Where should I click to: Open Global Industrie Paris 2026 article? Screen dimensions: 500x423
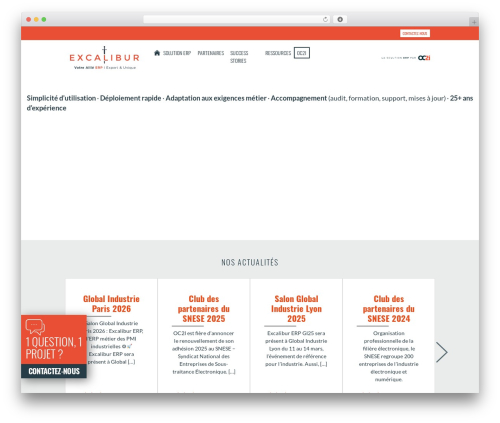111,304
